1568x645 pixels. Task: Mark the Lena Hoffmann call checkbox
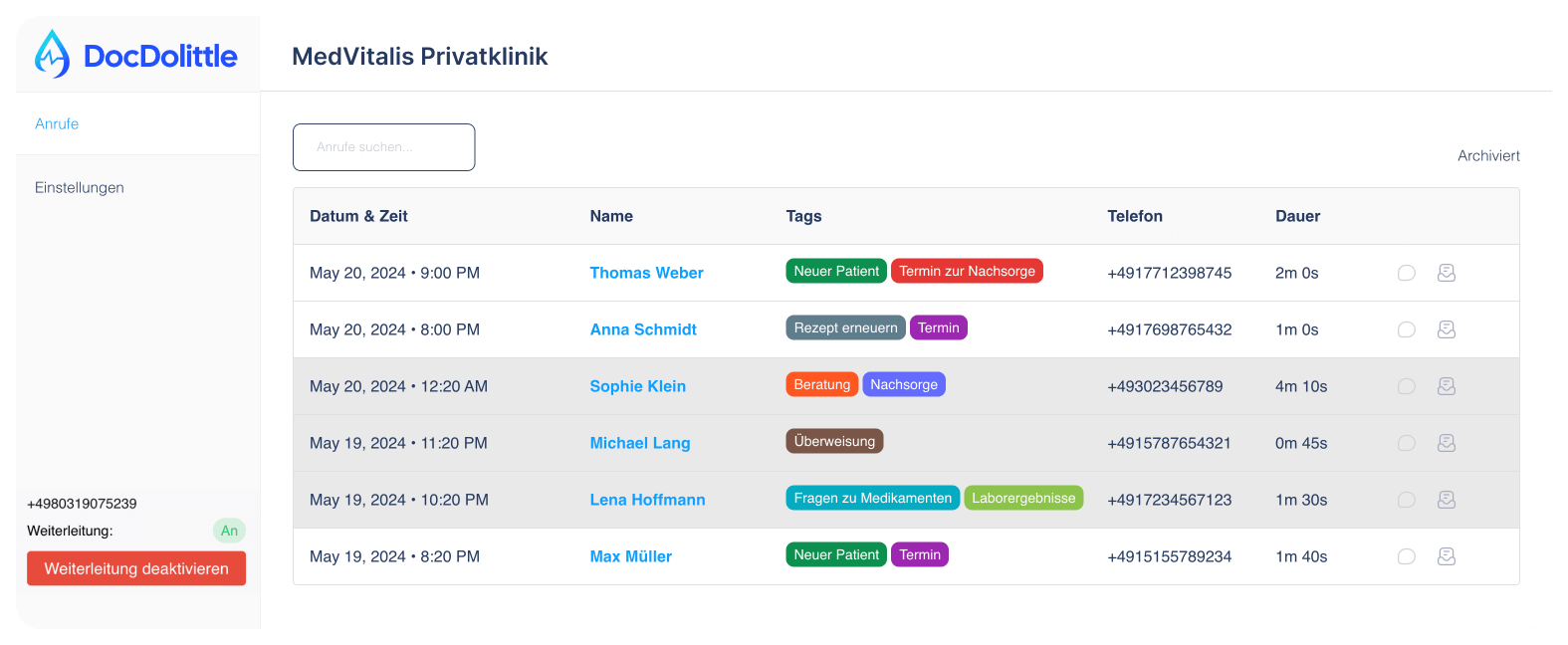click(x=1406, y=500)
